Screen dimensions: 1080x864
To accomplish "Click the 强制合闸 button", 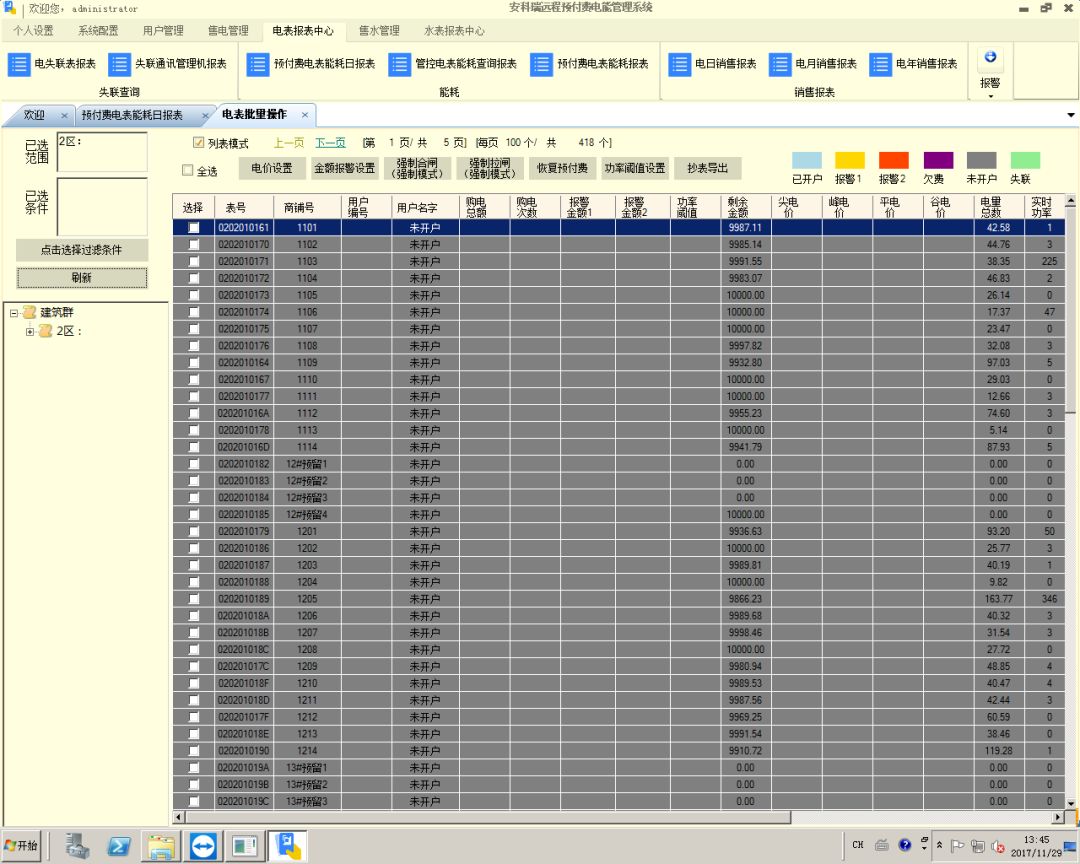I will click(417, 168).
